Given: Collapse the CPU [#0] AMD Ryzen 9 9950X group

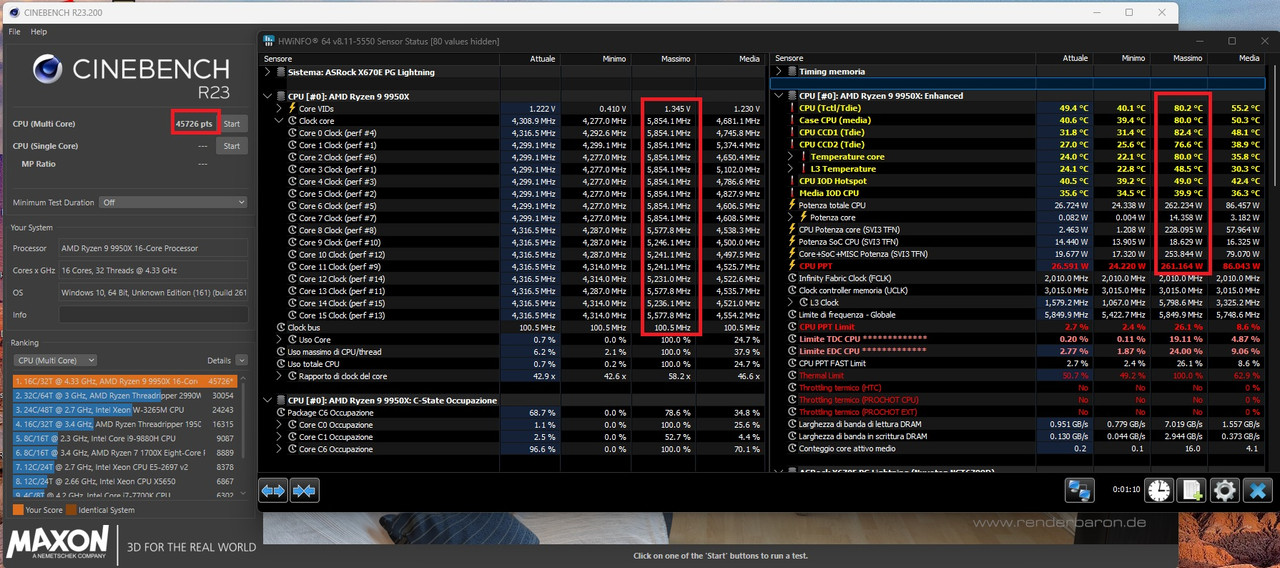Looking at the screenshot, I should point(267,96).
